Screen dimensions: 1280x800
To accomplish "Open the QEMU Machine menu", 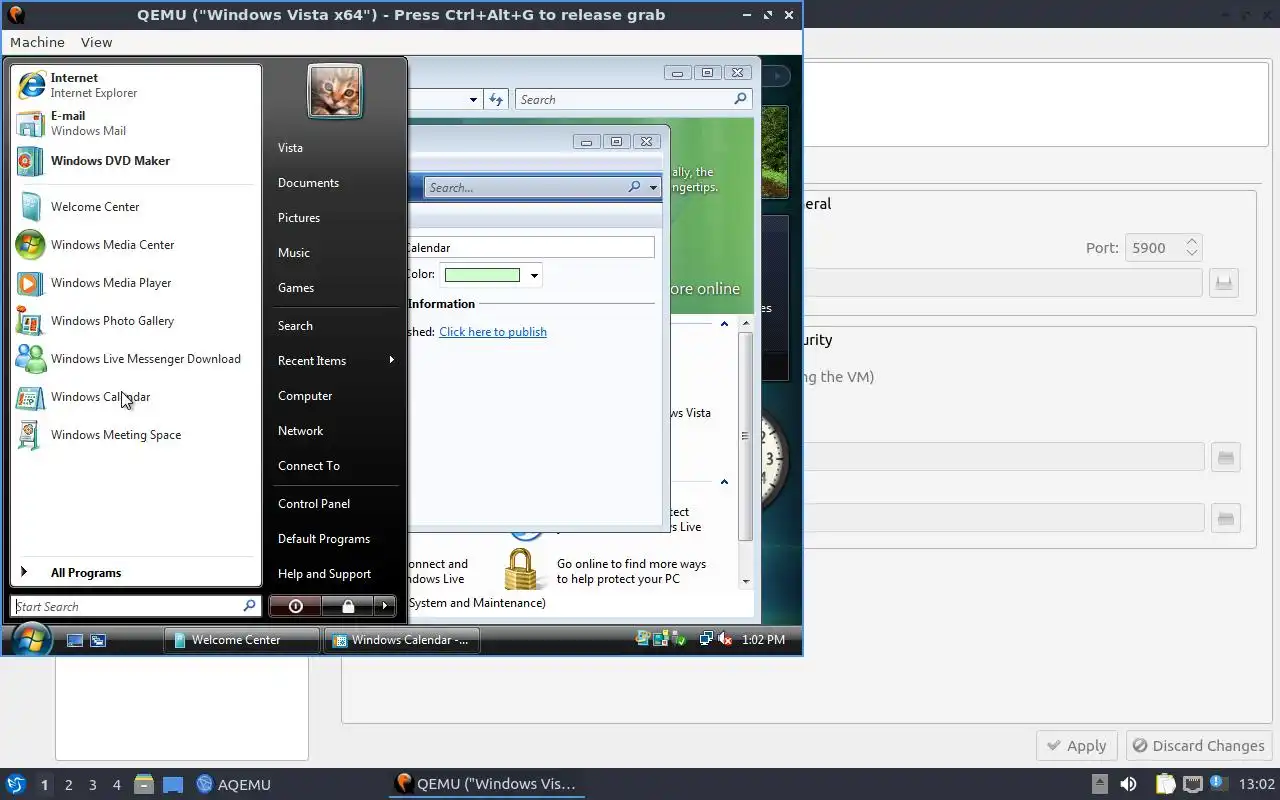I will [37, 42].
